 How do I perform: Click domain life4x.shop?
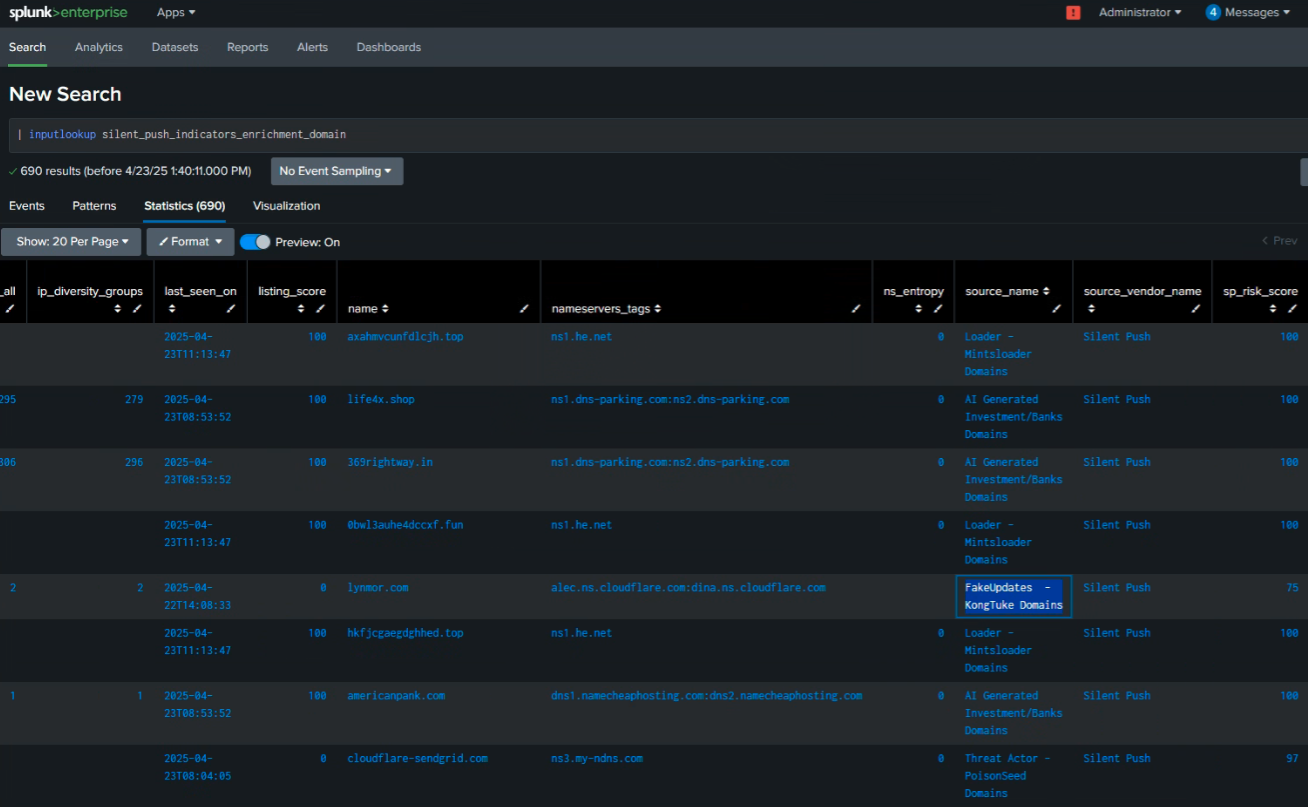381,400
